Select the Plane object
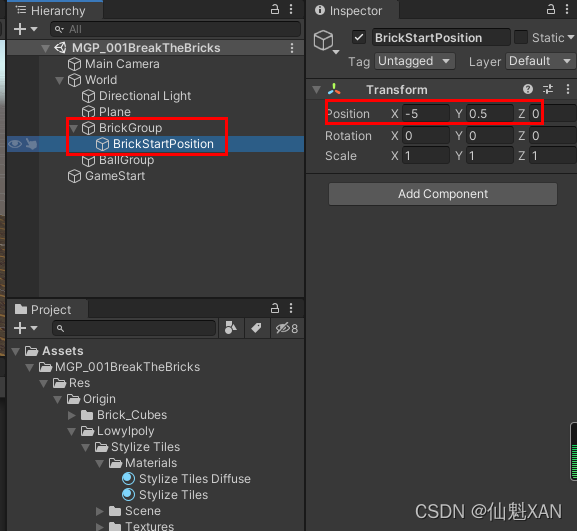 tap(114, 112)
